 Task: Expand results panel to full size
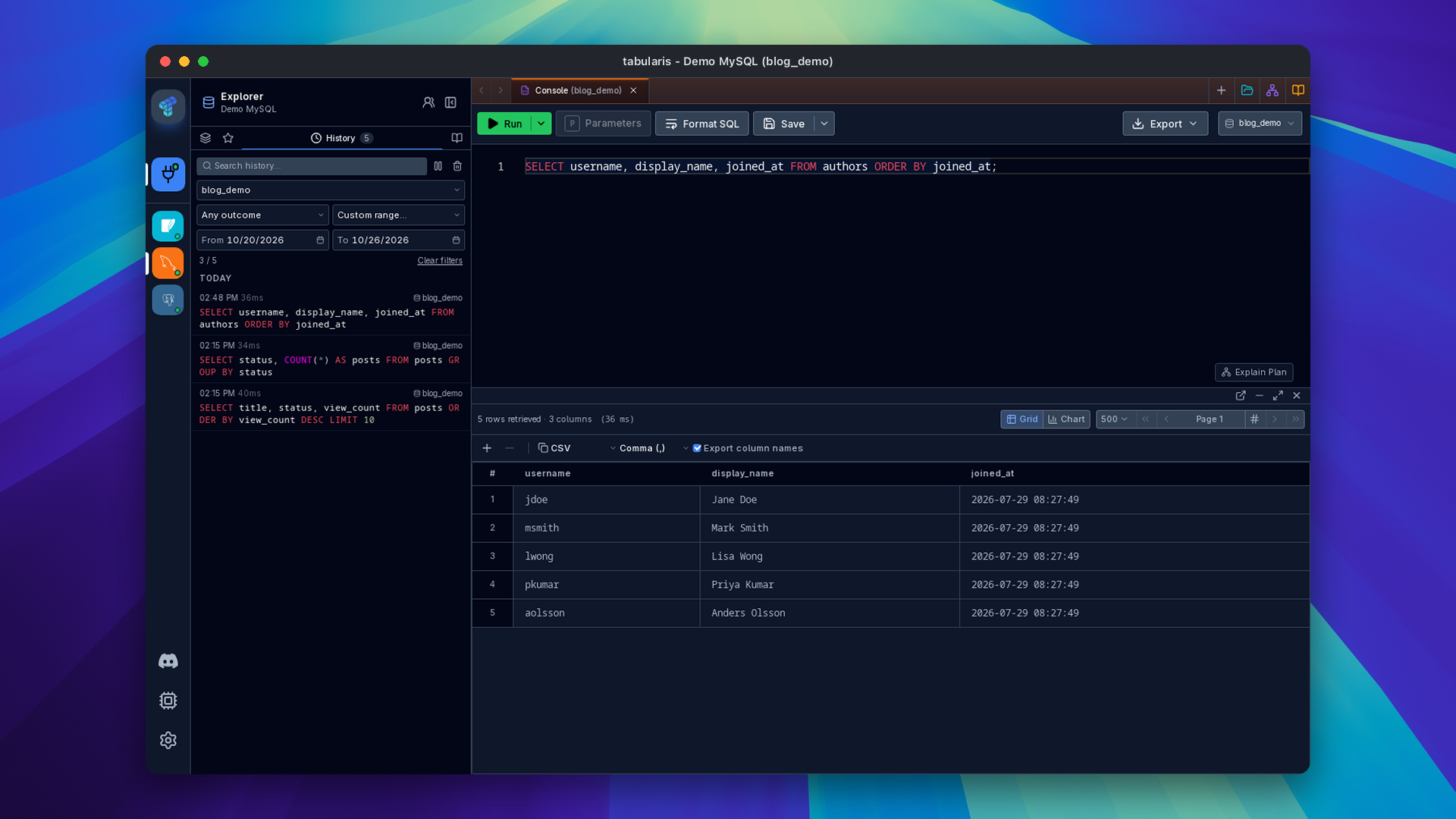[1278, 396]
